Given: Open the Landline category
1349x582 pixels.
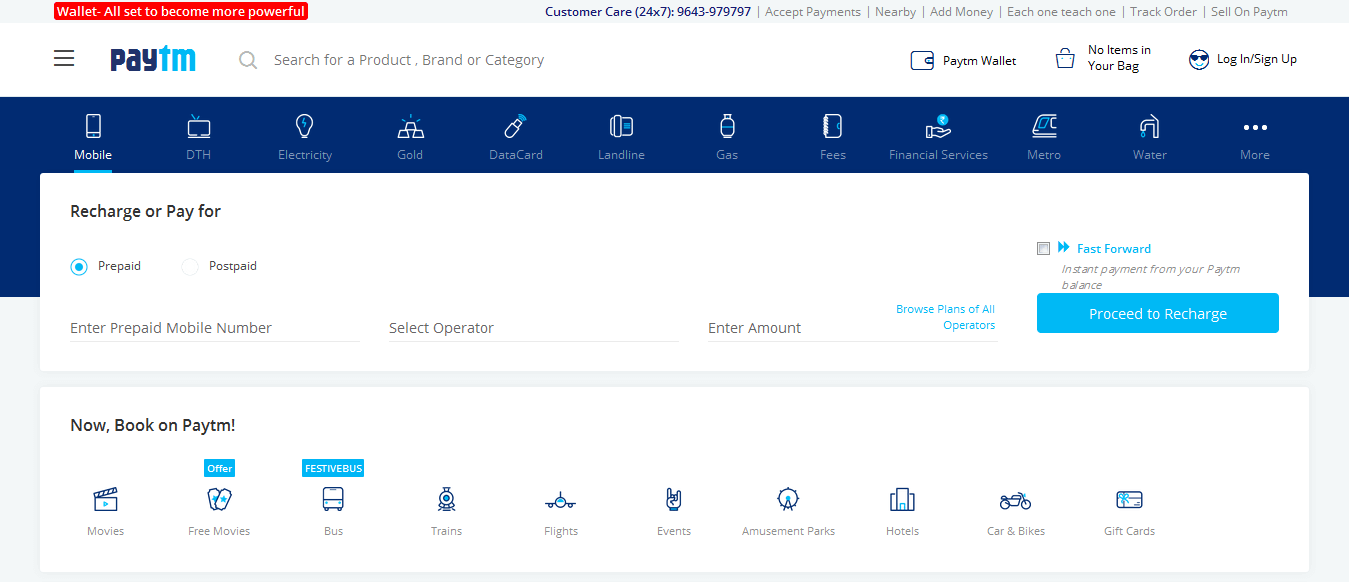Looking at the screenshot, I should pyautogui.click(x=621, y=138).
